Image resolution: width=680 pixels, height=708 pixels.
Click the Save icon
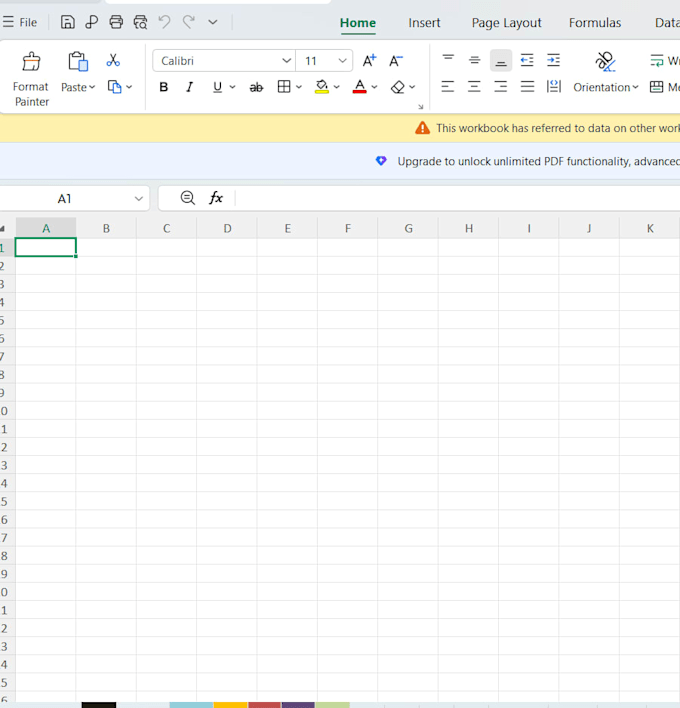[x=68, y=22]
